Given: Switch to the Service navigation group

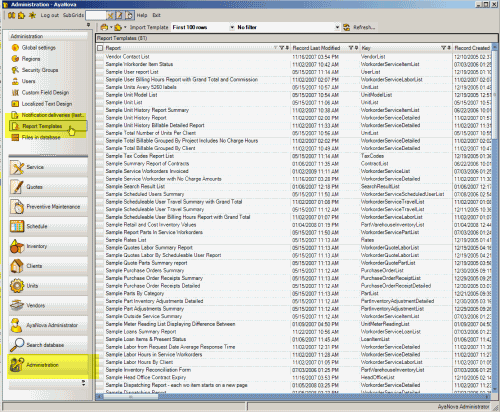Looking at the screenshot, I should click(48, 167).
